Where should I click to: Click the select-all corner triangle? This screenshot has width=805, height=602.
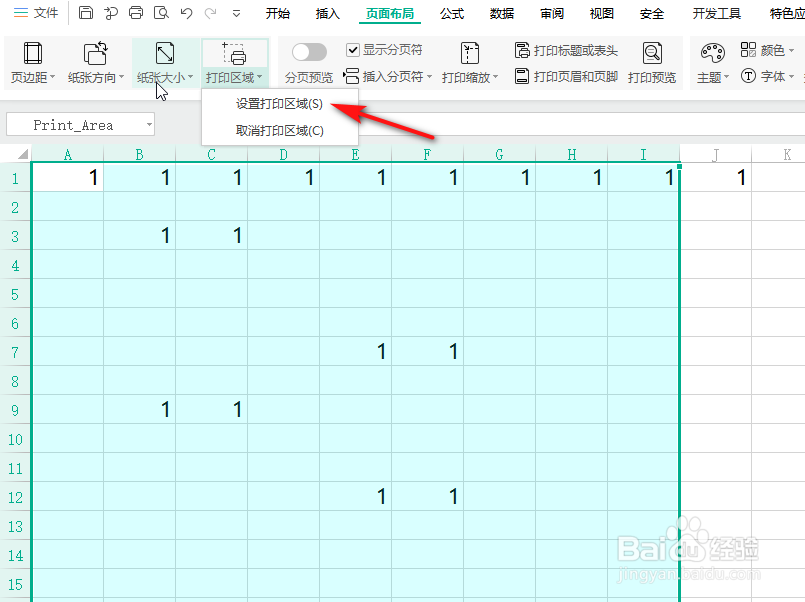(23, 154)
